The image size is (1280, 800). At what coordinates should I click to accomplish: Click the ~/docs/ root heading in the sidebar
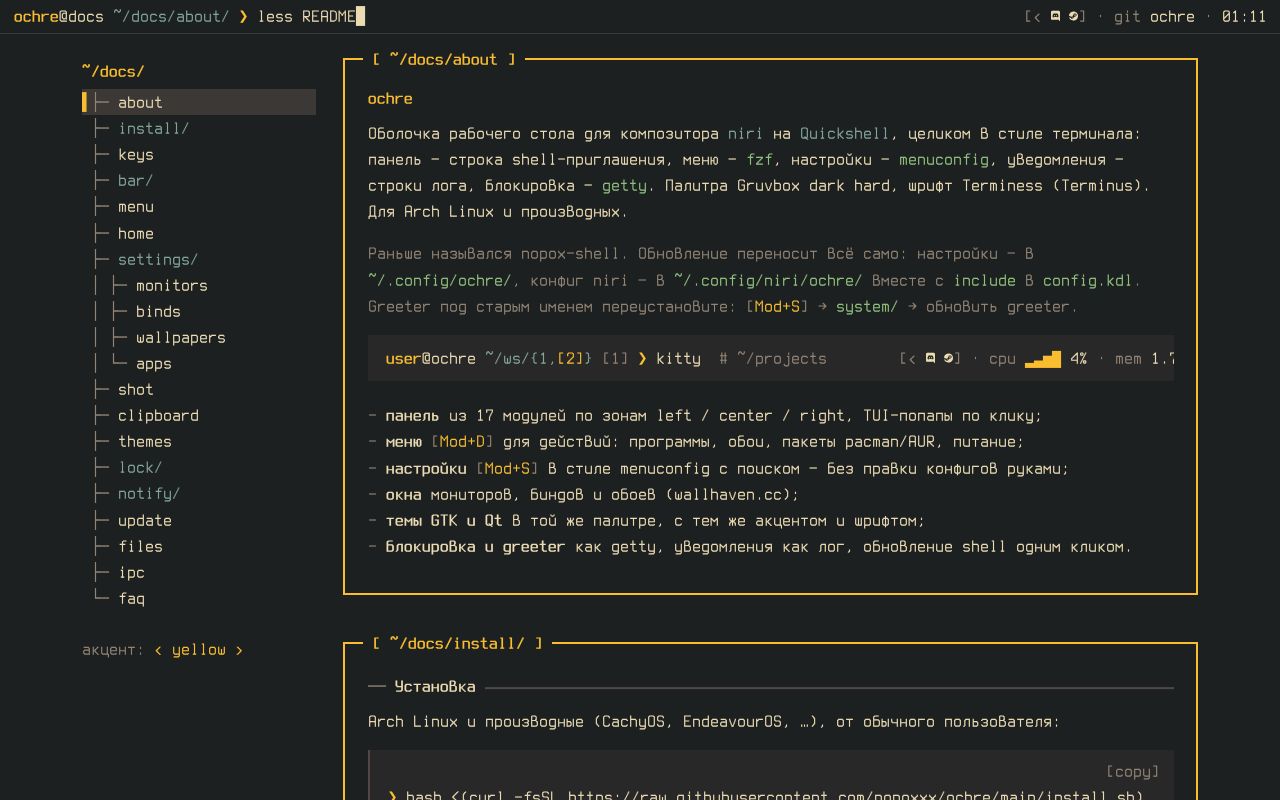[x=113, y=71]
